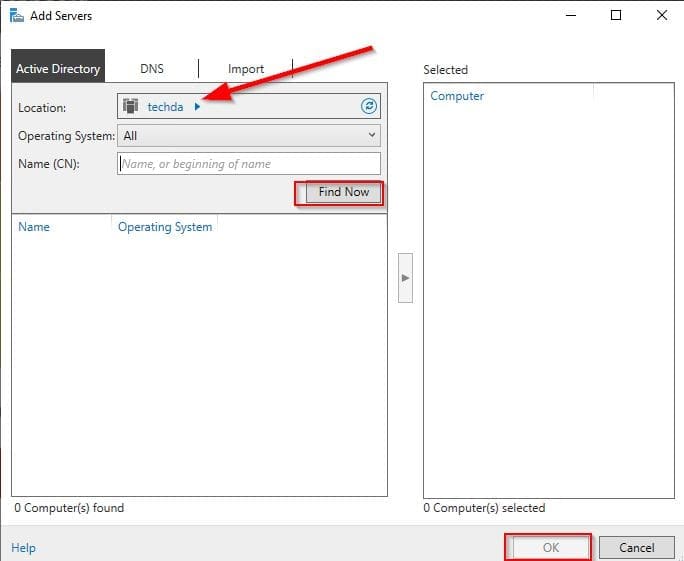This screenshot has width=684, height=561.
Task: Click the refresh icon in Location field
Action: coord(368,106)
